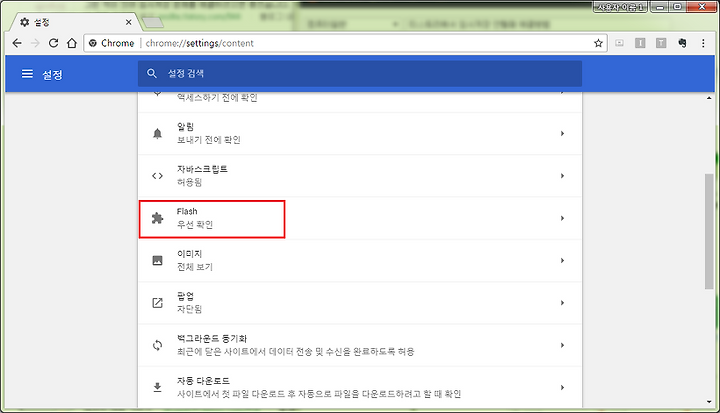Click the scrollbar down arrow

709,402
